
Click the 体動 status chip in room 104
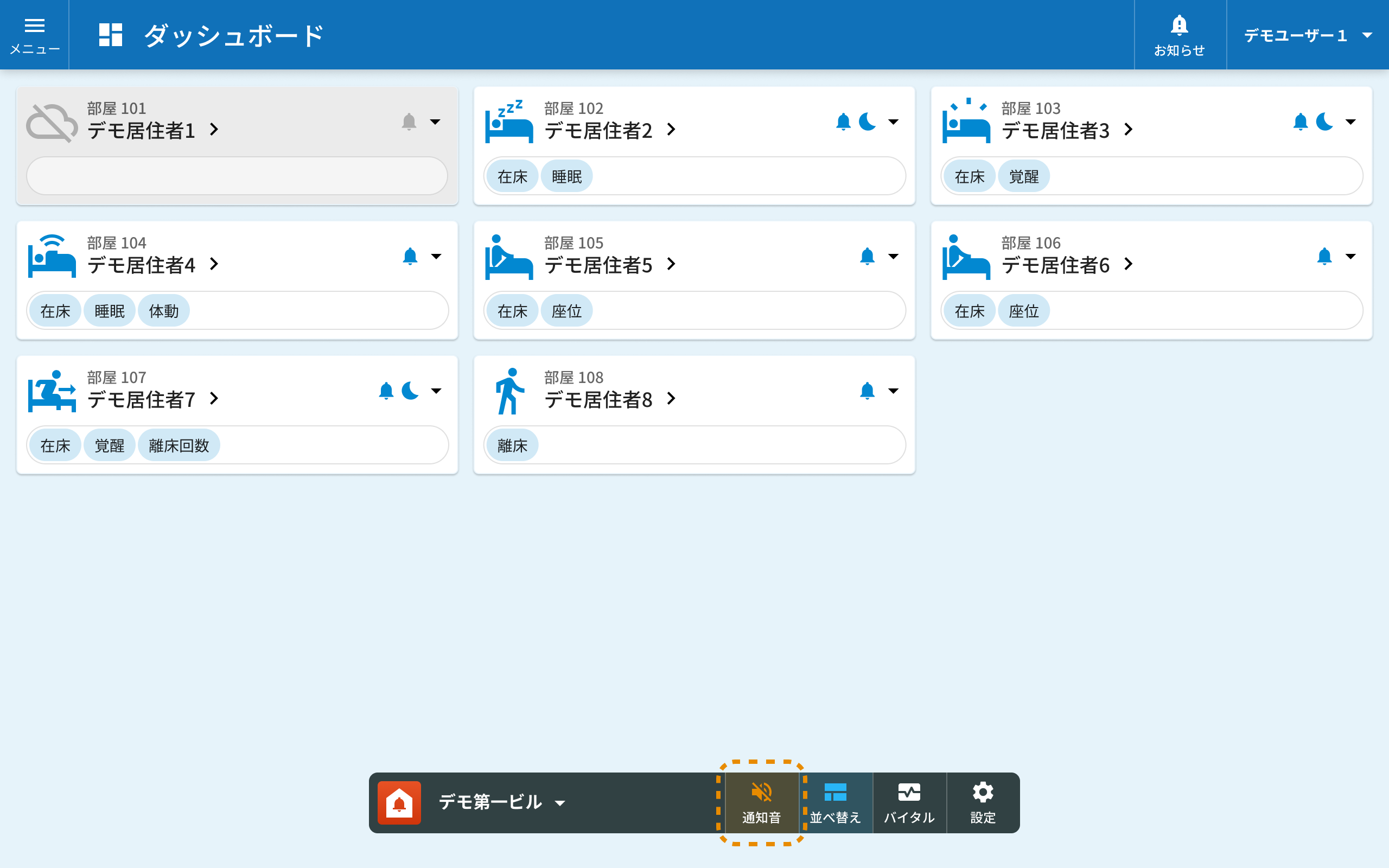(163, 311)
